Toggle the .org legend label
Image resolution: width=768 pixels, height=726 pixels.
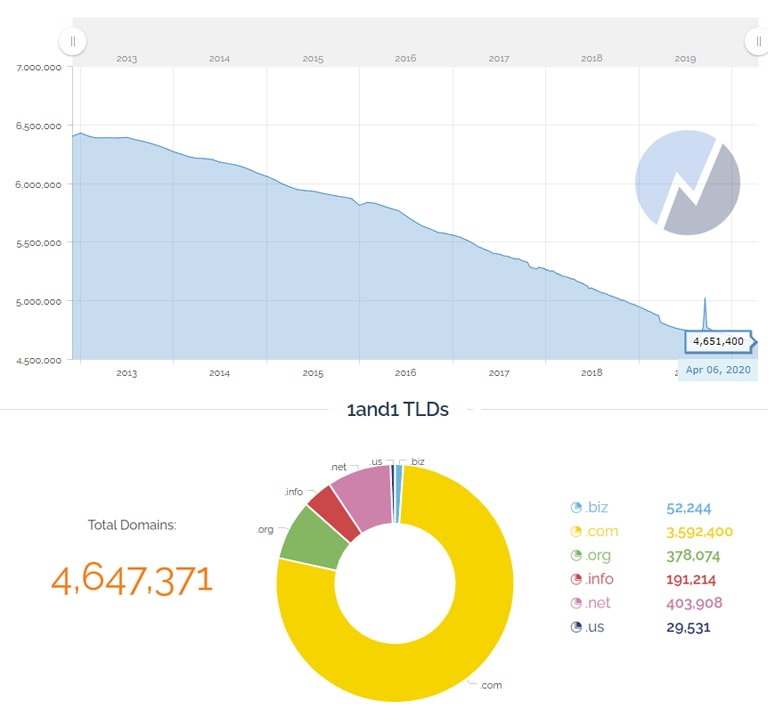(598, 556)
